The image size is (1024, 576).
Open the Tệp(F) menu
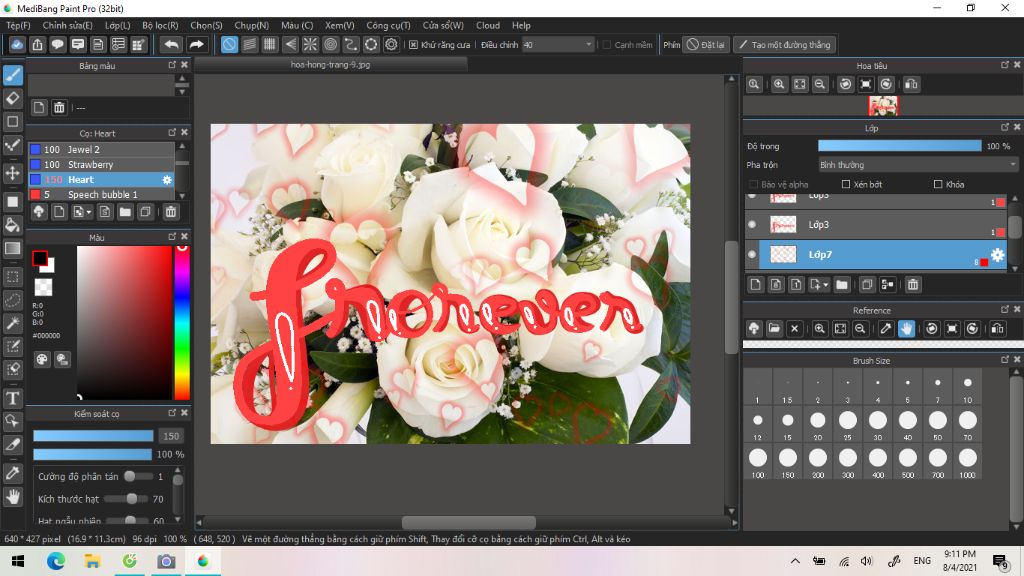point(18,25)
